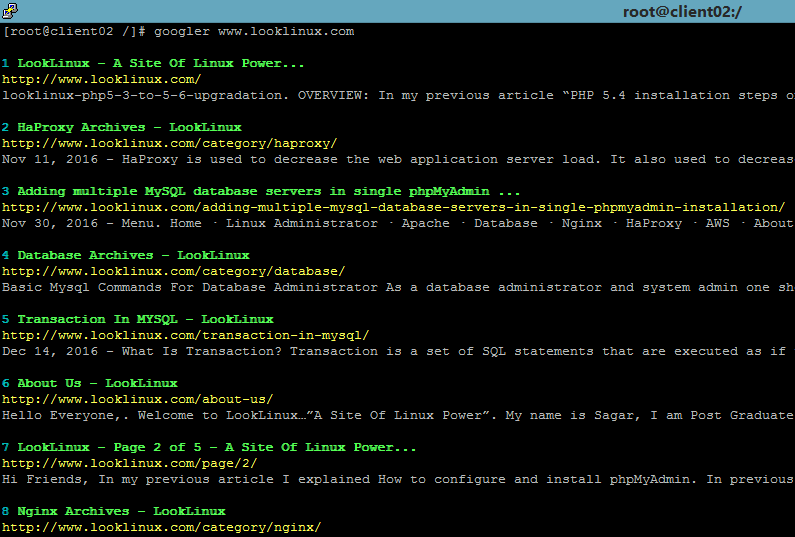Click the Dec 14, 2016 Transaction snippet

398,351
